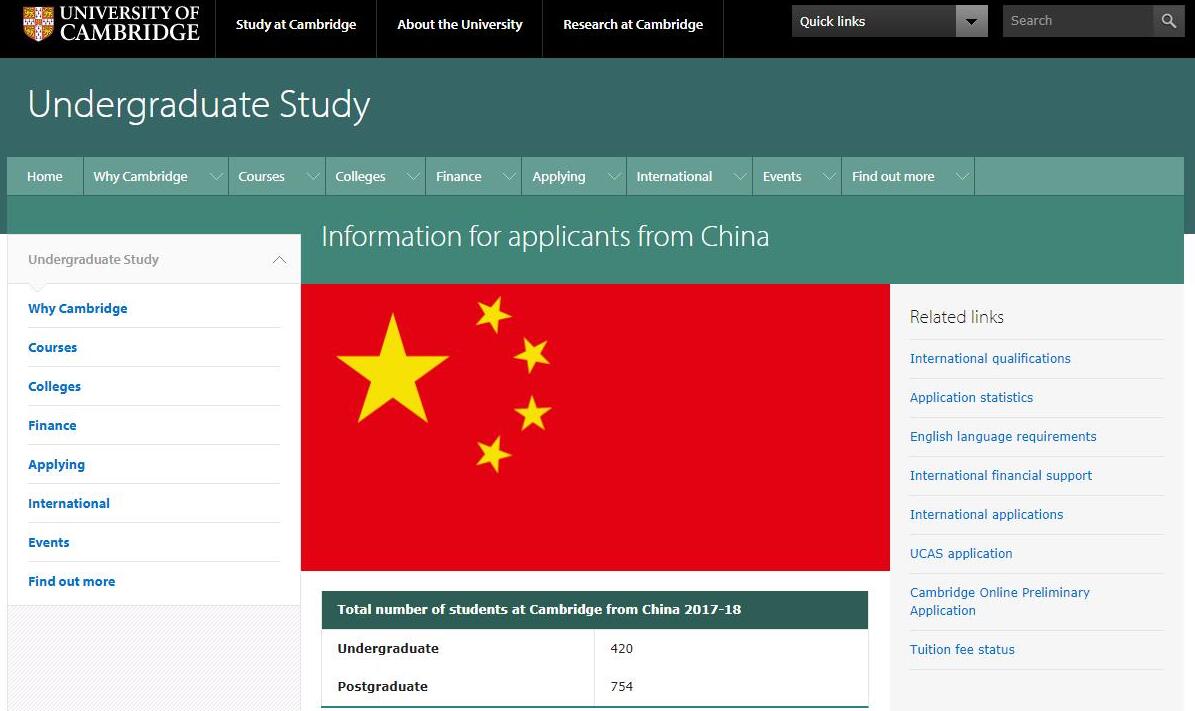1195x711 pixels.
Task: Select About the University menu item
Action: point(459,25)
